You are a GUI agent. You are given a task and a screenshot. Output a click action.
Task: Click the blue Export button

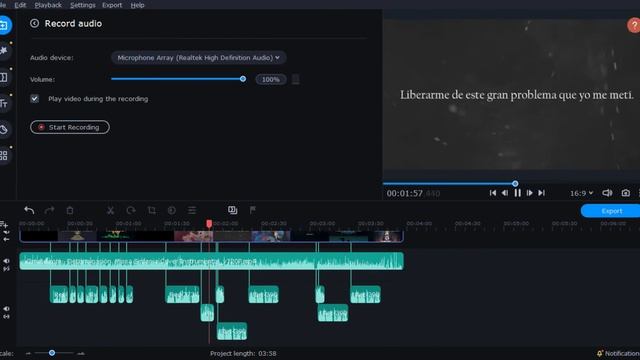(611, 211)
